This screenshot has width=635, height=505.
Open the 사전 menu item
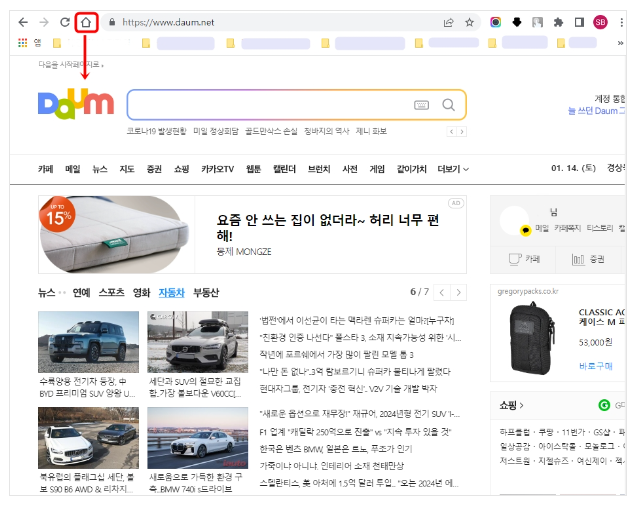point(350,169)
